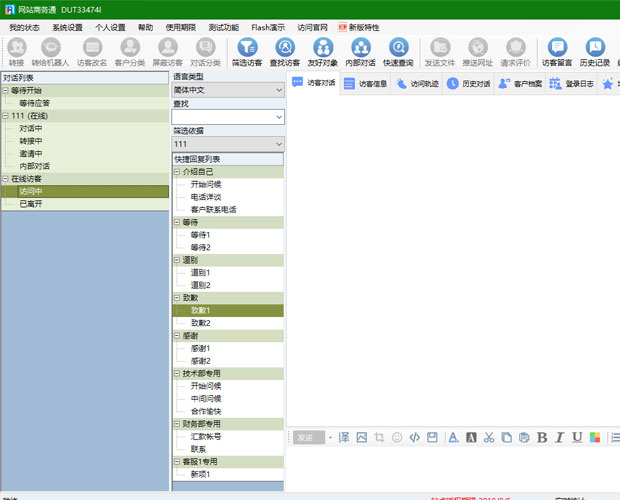The image size is (620, 500).
Task: Launch 快速查询 quick query
Action: [x=398, y=52]
